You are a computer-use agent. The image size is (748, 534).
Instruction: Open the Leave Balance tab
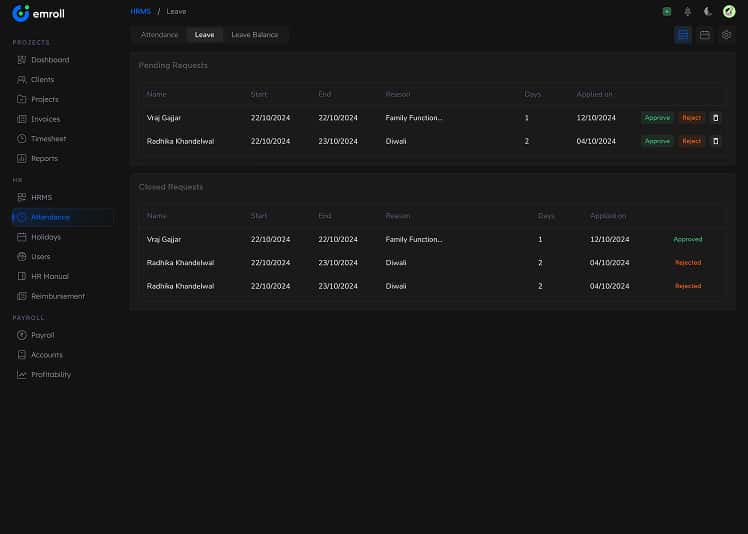pos(255,35)
